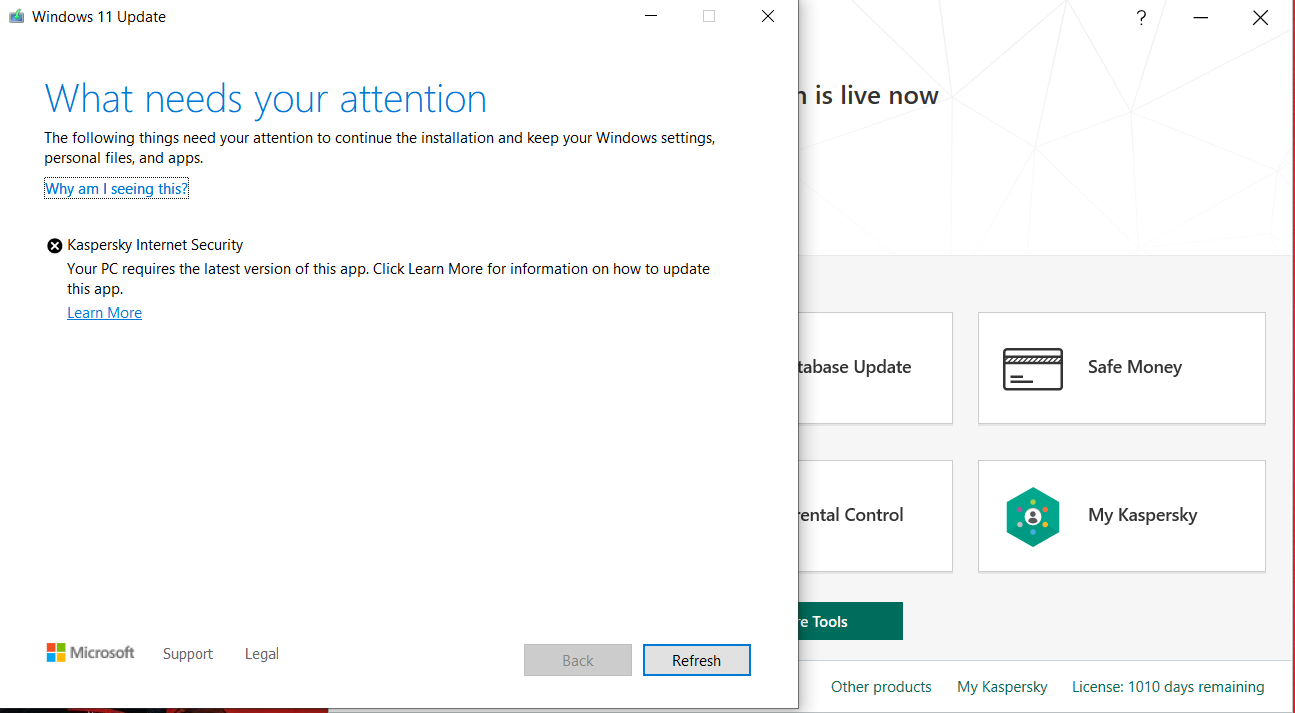
Task: Click the Refresh button
Action: pos(697,660)
